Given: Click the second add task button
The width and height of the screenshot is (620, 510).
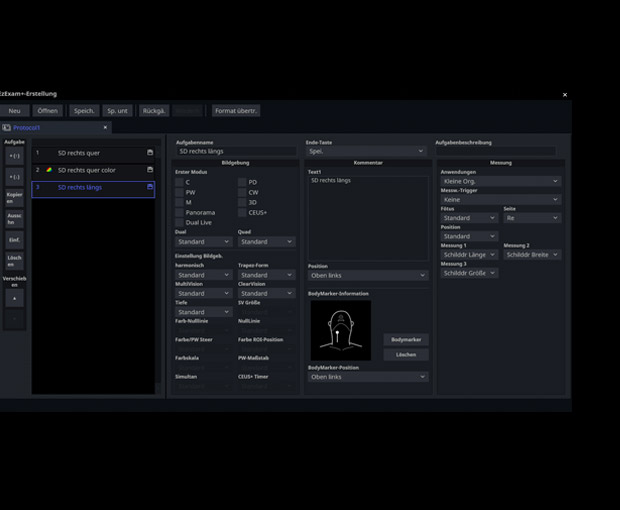Looking at the screenshot, I should click(x=14, y=177).
